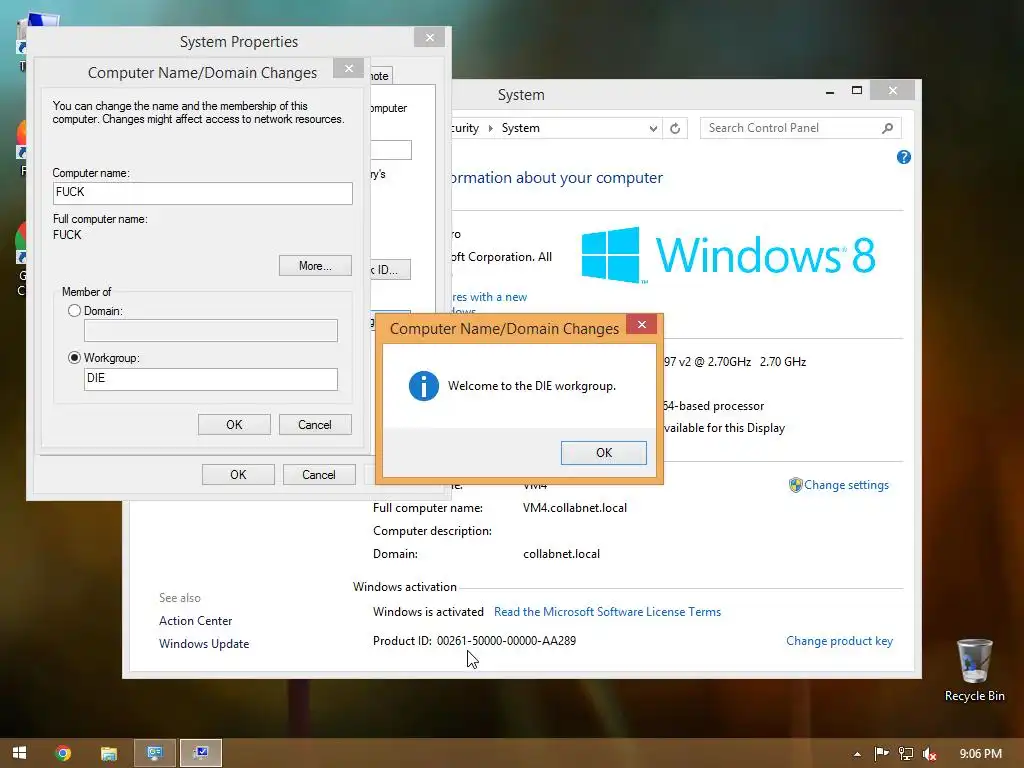Click the help question mark icon
This screenshot has height=768, width=1024.
[903, 157]
